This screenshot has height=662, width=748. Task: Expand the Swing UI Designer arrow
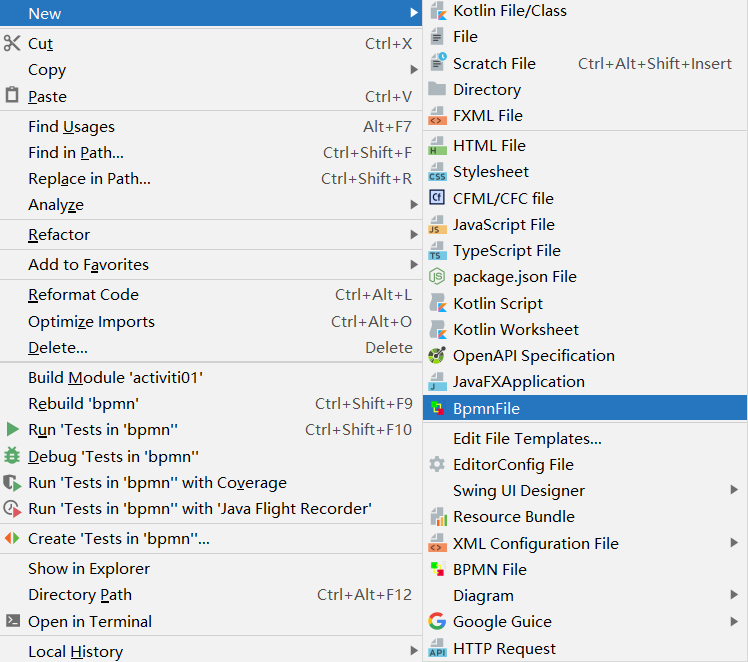point(734,490)
